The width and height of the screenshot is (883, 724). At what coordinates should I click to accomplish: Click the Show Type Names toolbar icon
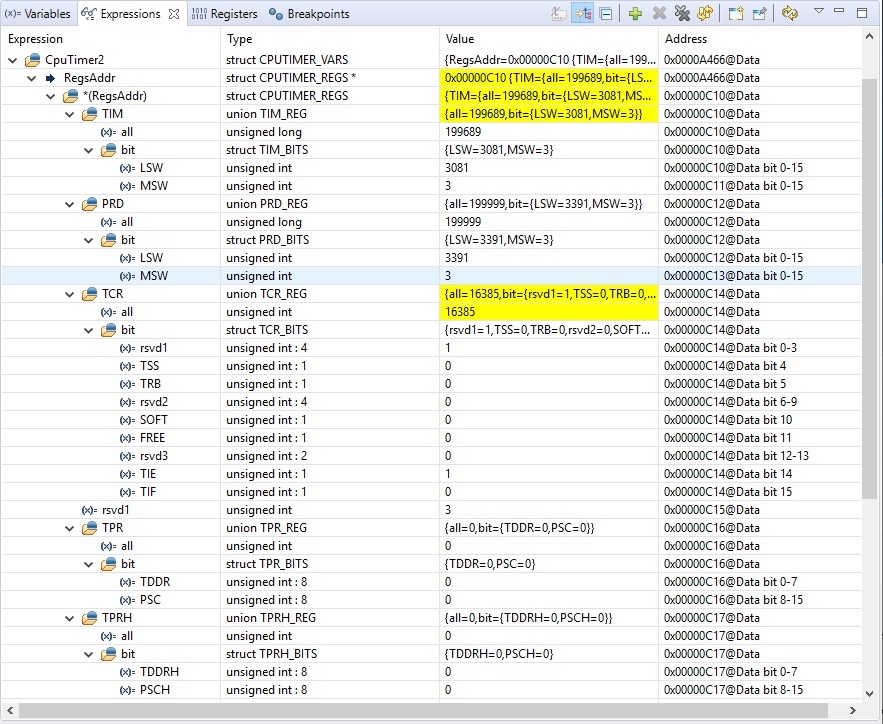click(x=559, y=14)
